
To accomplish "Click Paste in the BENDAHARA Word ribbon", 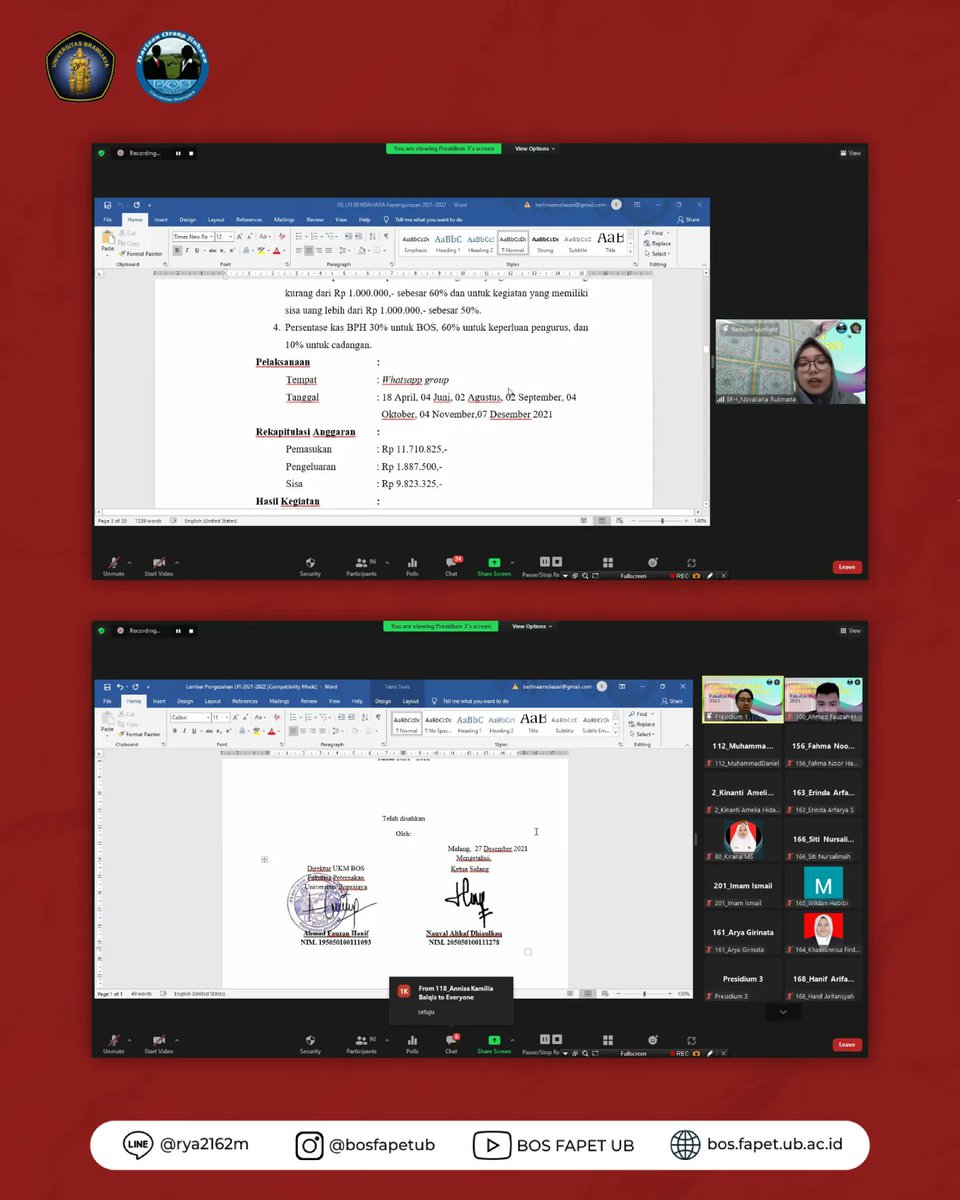I will [x=108, y=243].
